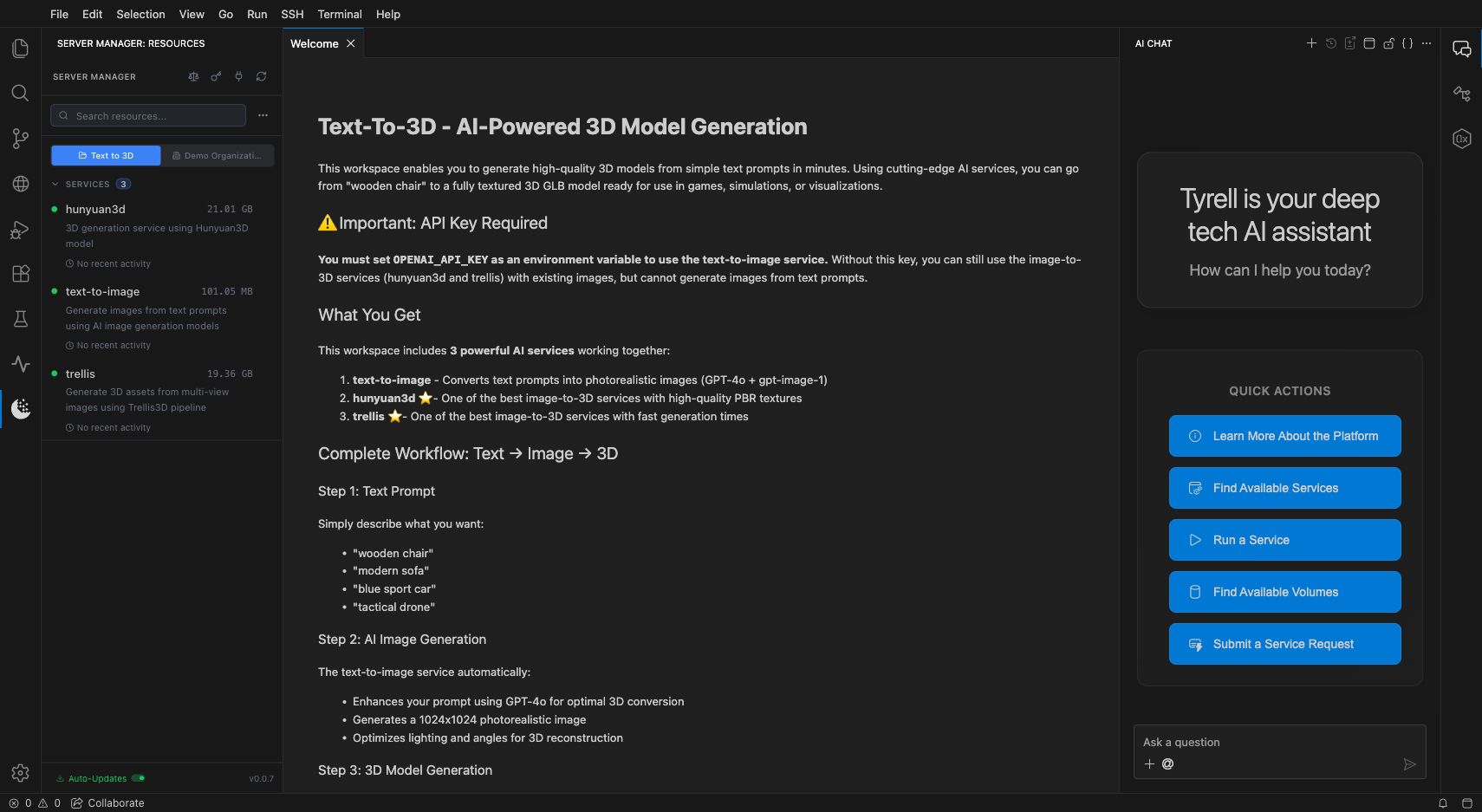Open the hexagonal 0x panel in right sidebar
This screenshot has width=1482, height=812.
coord(1462,139)
